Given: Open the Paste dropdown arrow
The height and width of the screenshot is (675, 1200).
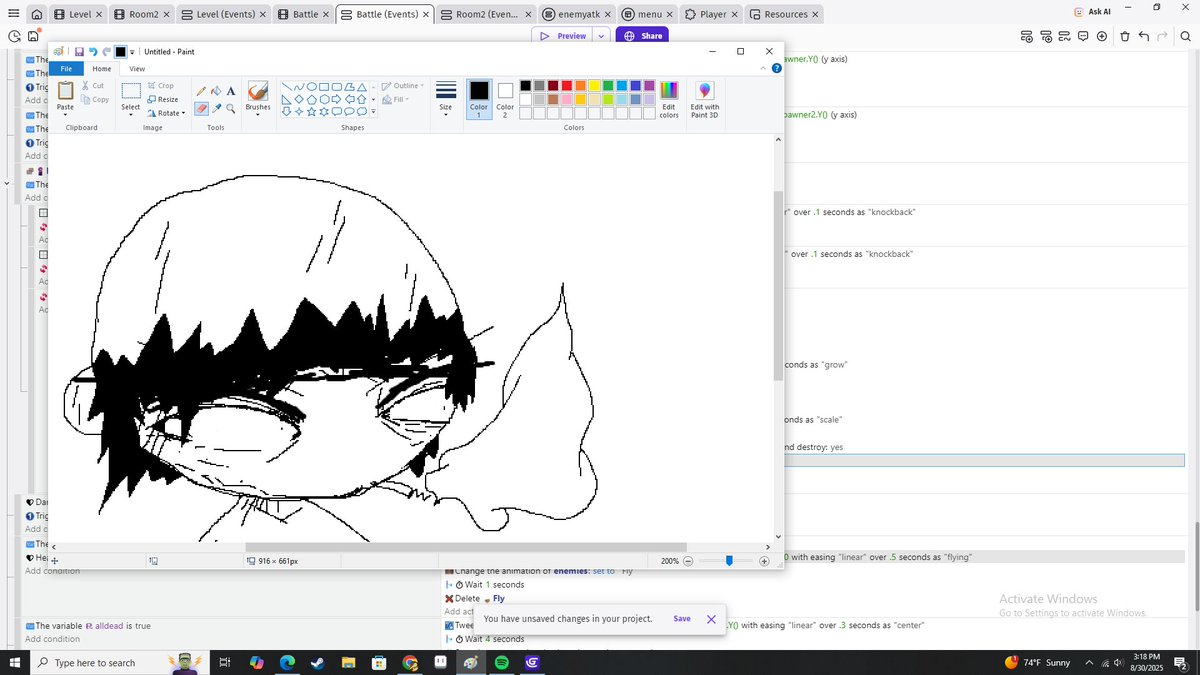Looking at the screenshot, I should point(65,114).
